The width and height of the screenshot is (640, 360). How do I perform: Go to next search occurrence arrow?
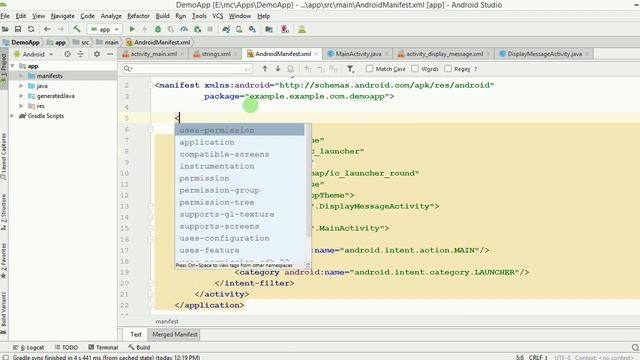[278, 69]
